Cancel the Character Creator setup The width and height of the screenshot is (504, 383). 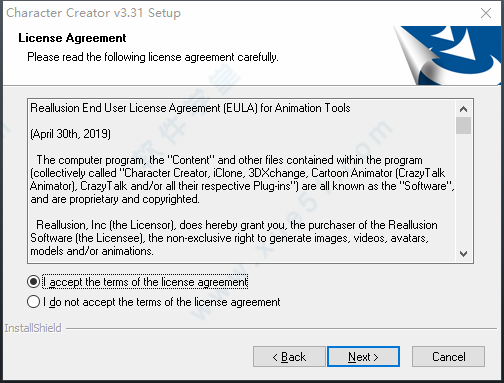tap(448, 356)
